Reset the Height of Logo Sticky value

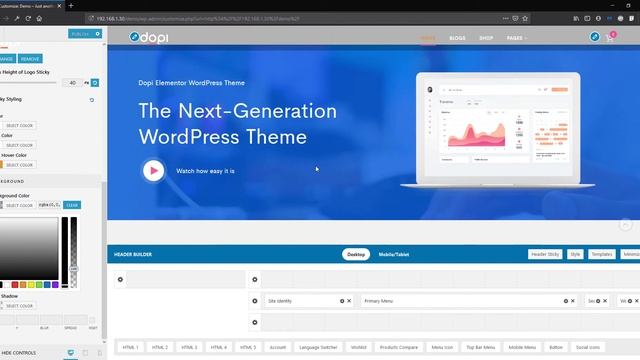[x=95, y=83]
